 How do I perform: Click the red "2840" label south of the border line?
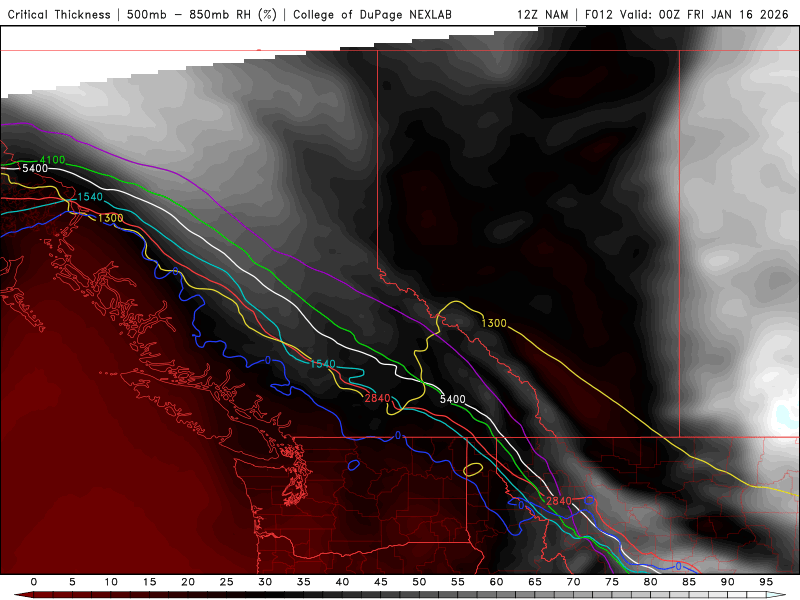[x=559, y=501]
